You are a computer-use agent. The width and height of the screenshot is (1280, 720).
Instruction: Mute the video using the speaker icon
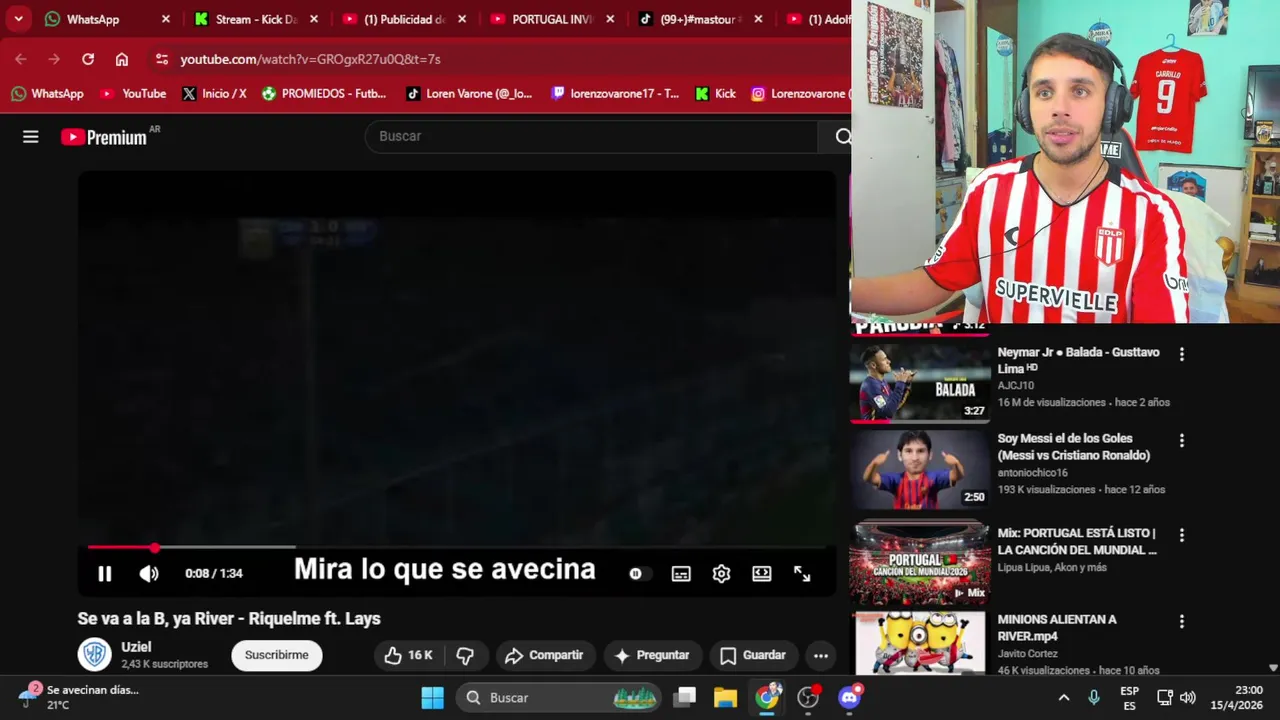point(149,573)
